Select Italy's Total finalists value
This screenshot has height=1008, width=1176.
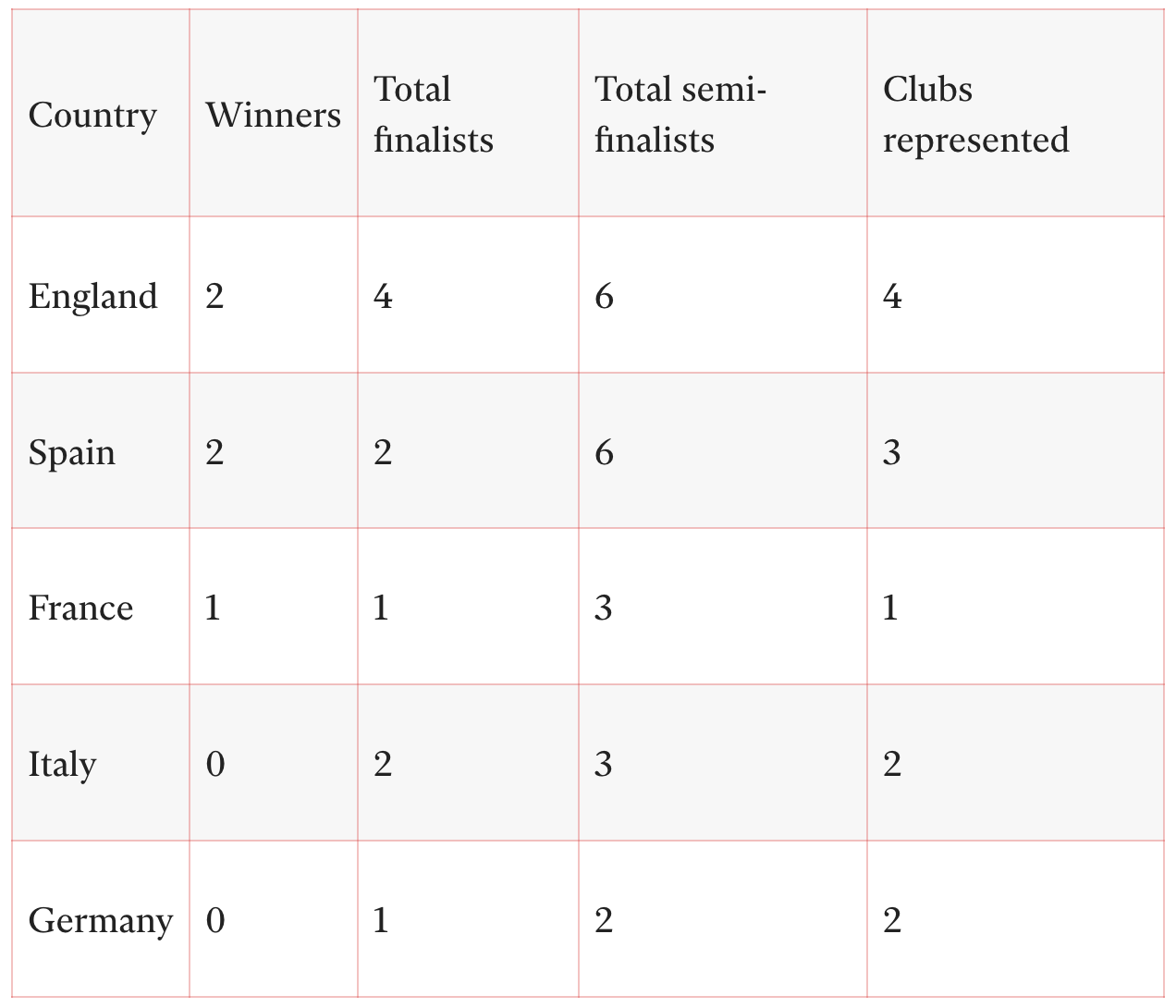tap(383, 765)
